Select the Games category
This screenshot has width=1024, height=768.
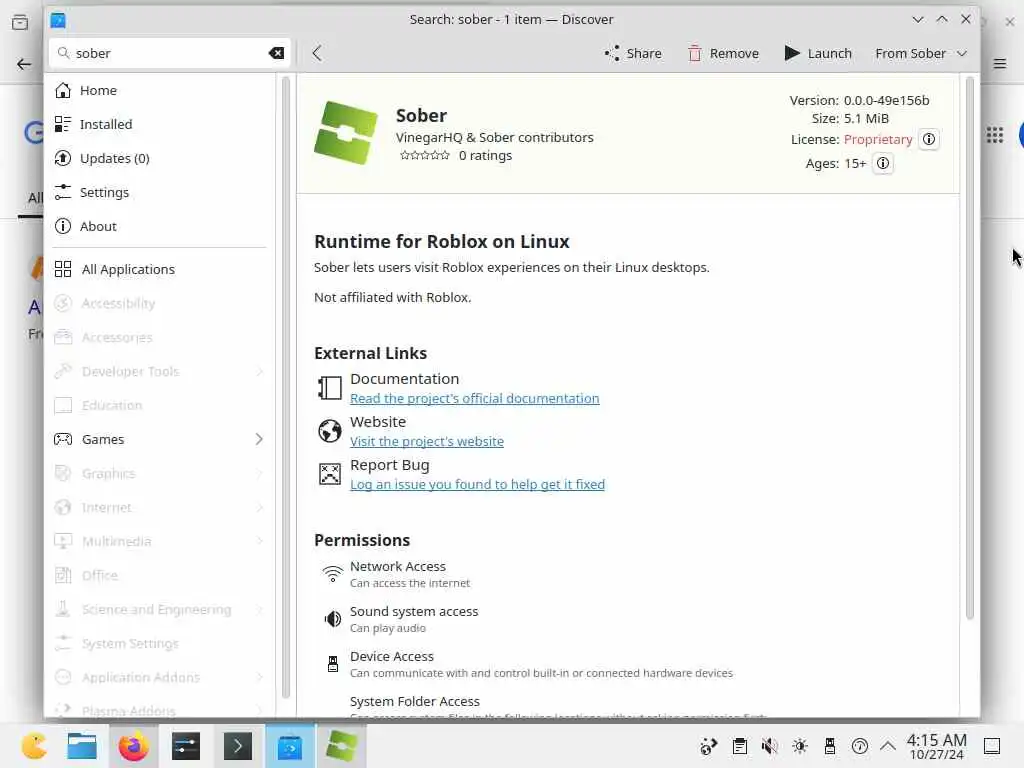pyautogui.click(x=159, y=439)
